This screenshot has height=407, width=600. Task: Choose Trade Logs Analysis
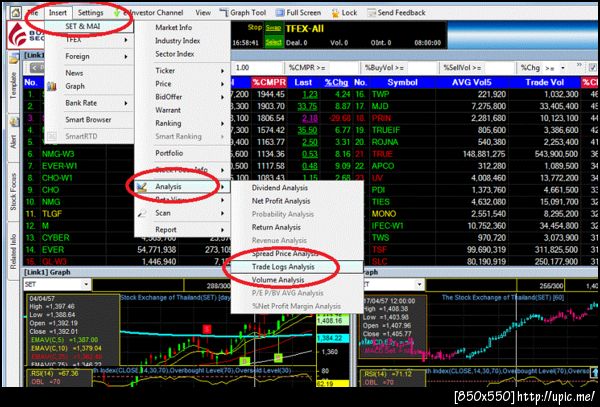[x=283, y=267]
